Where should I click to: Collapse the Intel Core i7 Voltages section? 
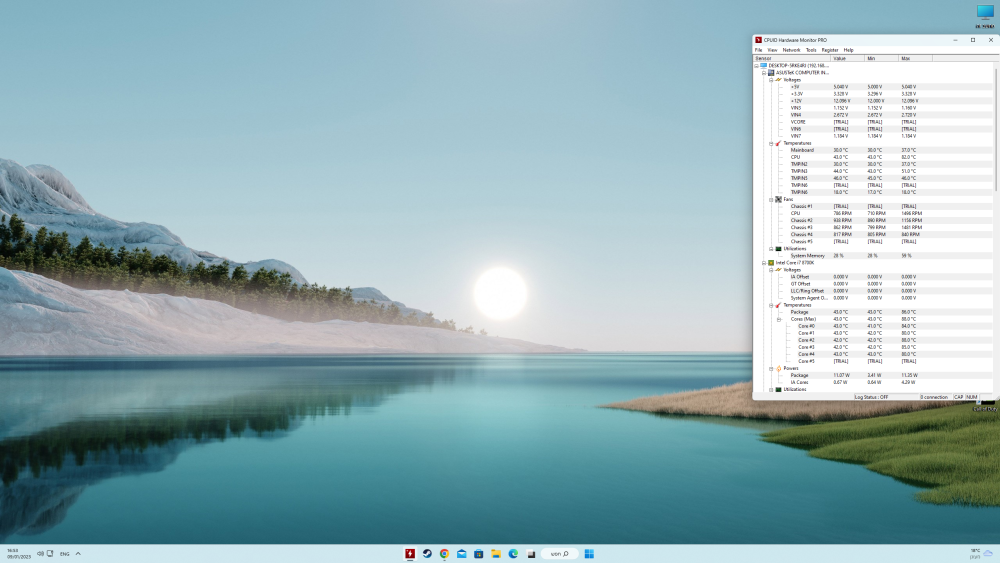pos(771,270)
